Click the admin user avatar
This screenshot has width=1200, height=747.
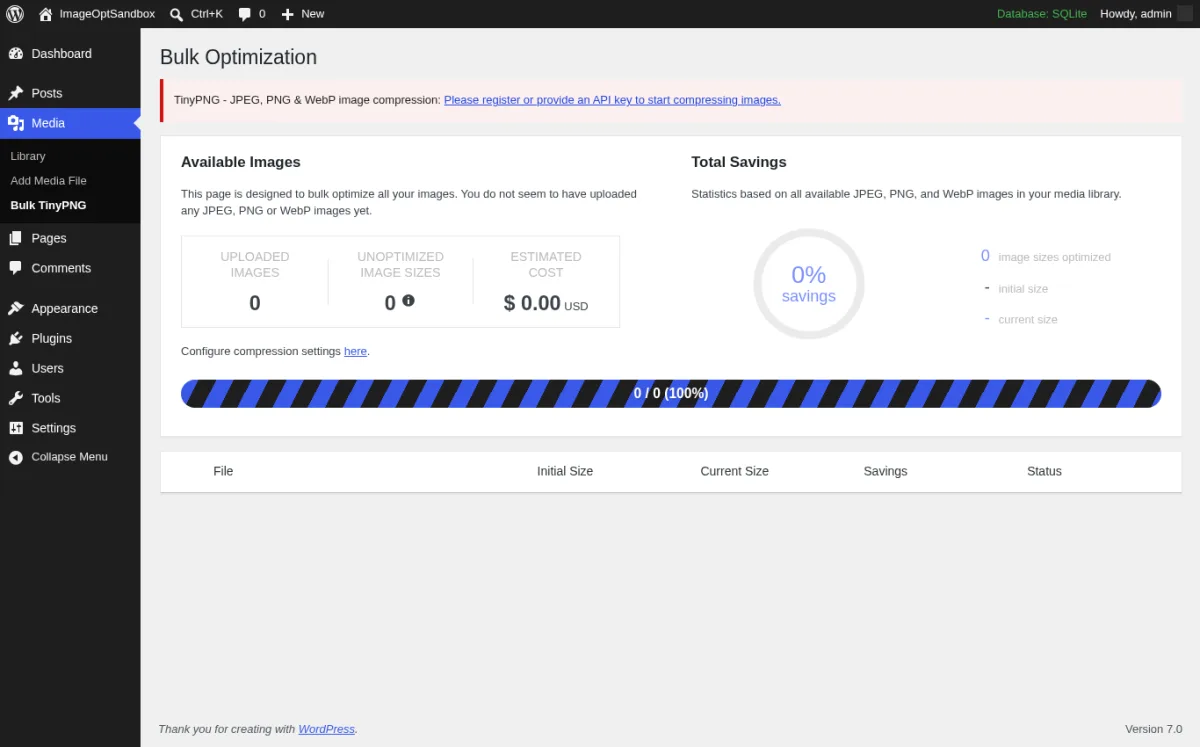pos(1186,14)
